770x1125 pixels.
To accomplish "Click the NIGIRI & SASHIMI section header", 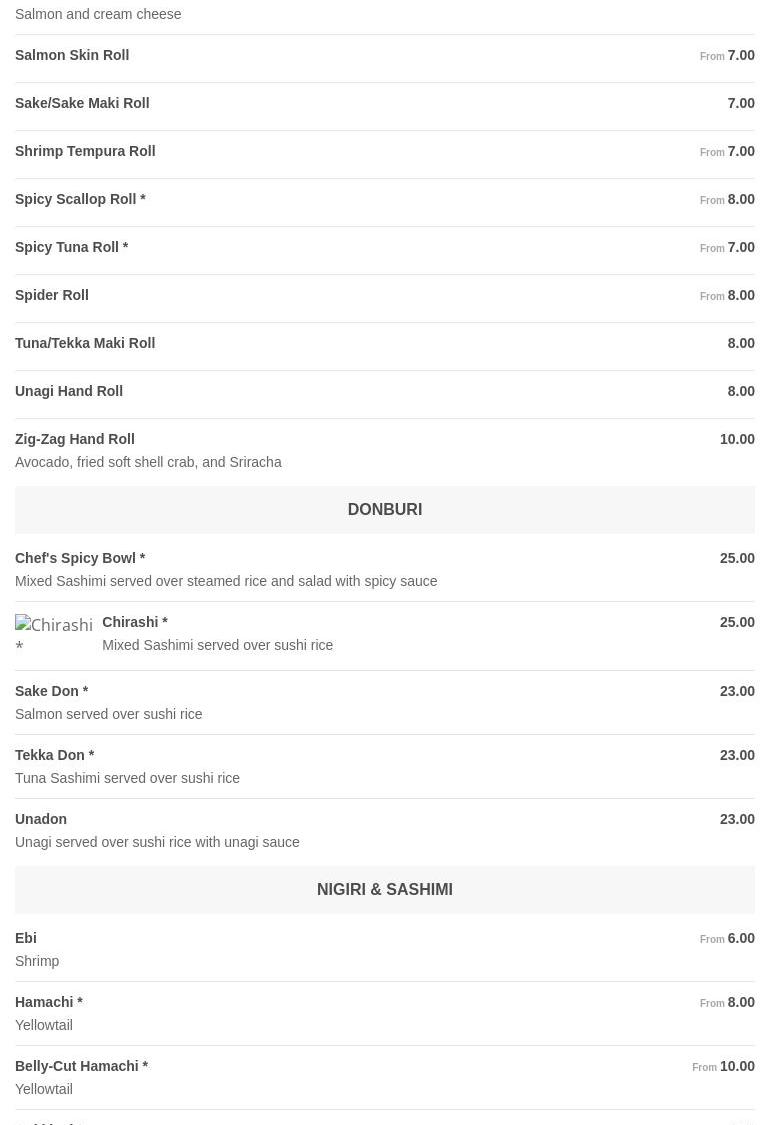I will 385,890.
